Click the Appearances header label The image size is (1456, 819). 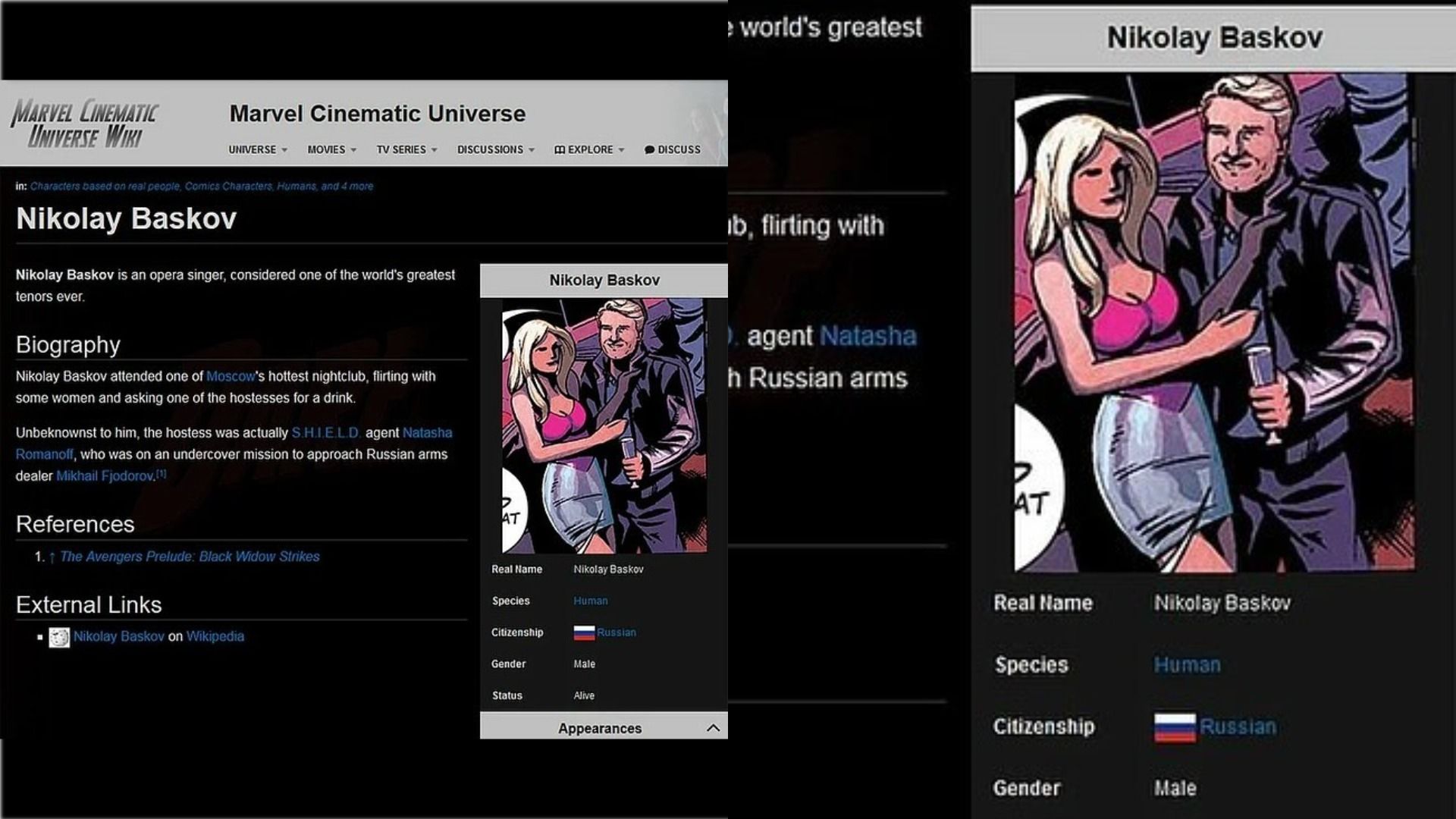600,728
